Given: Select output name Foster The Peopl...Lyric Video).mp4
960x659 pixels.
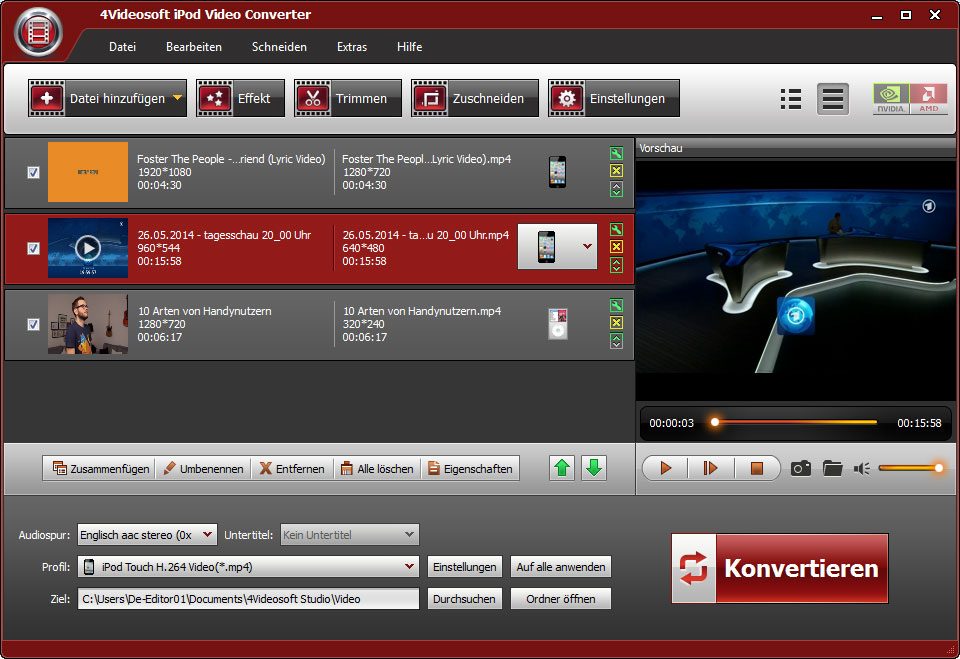Looking at the screenshot, I should pyautogui.click(x=426, y=159).
